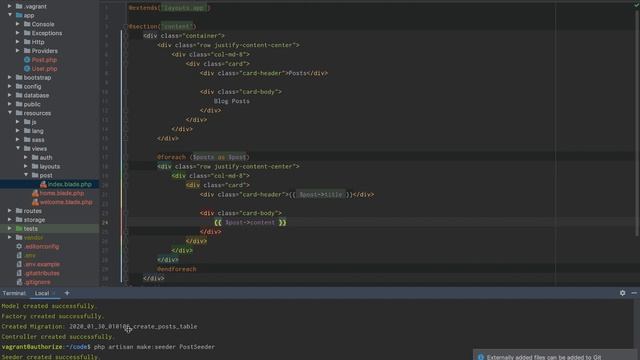The width and height of the screenshot is (640, 360).
Task: Click the create_posts_table migration line
Action: [99, 327]
